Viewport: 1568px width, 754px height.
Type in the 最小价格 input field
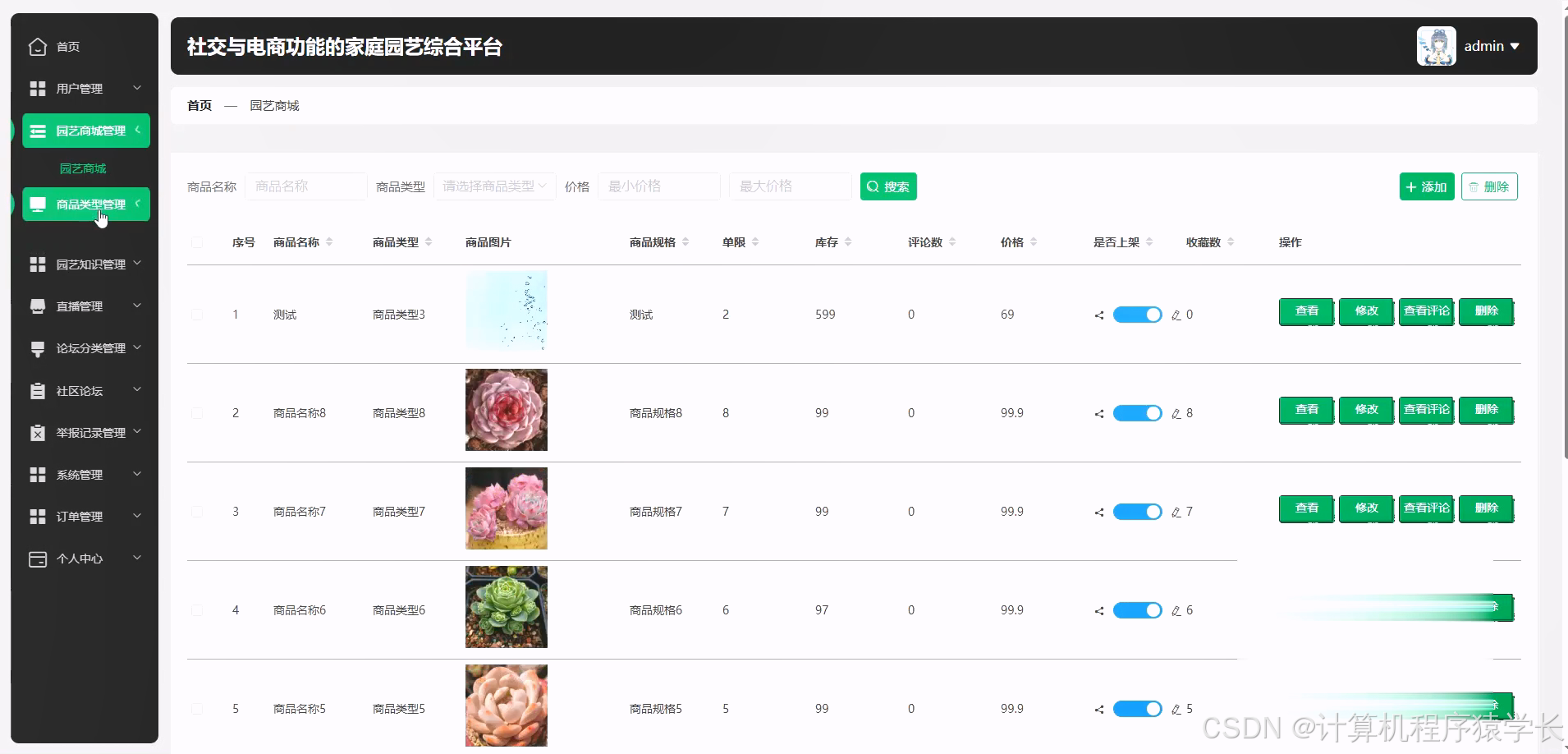(659, 186)
